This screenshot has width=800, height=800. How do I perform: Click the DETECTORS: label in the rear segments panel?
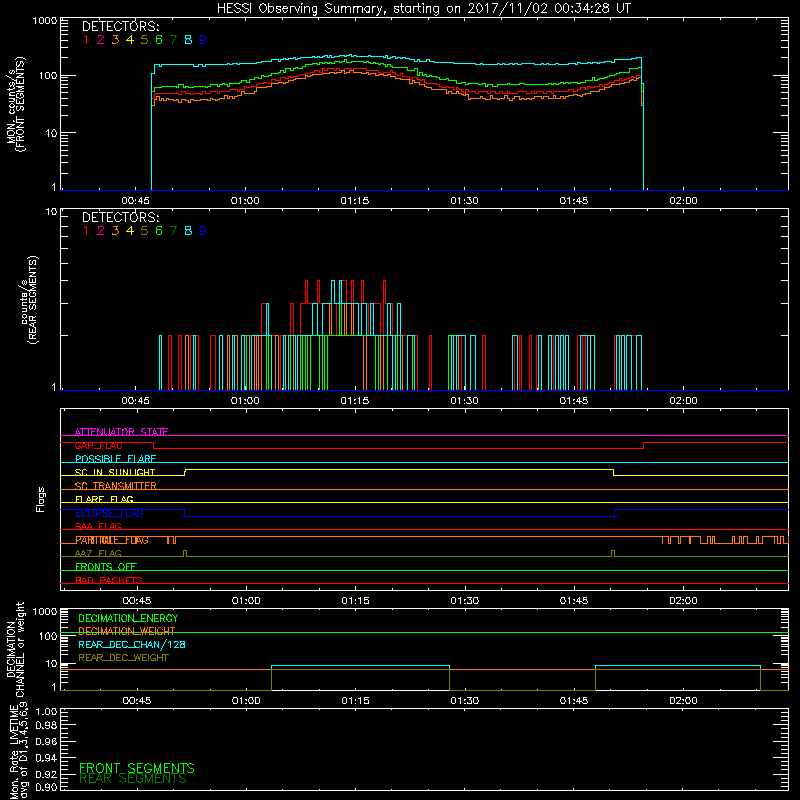[120, 217]
